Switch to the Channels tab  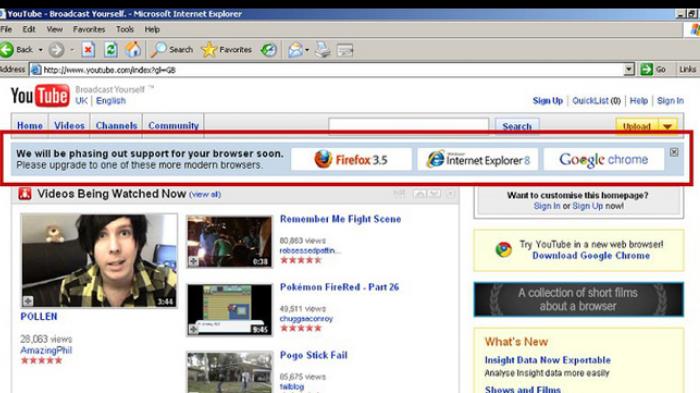[x=117, y=125]
